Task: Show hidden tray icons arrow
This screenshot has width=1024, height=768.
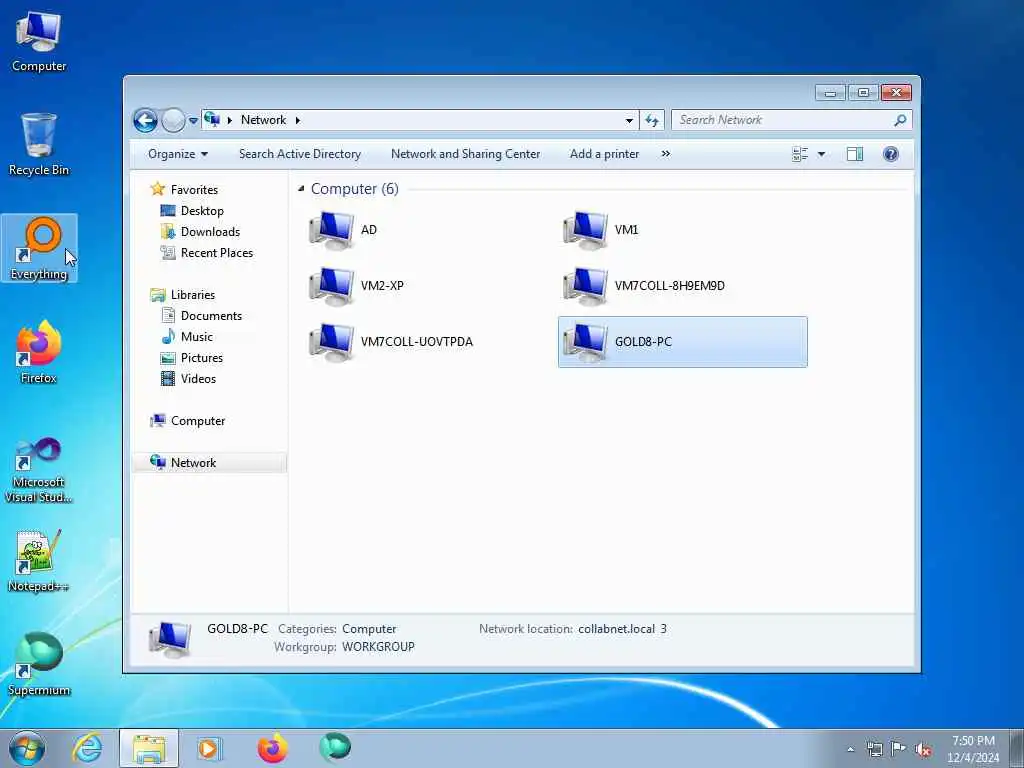Action: (x=850, y=750)
